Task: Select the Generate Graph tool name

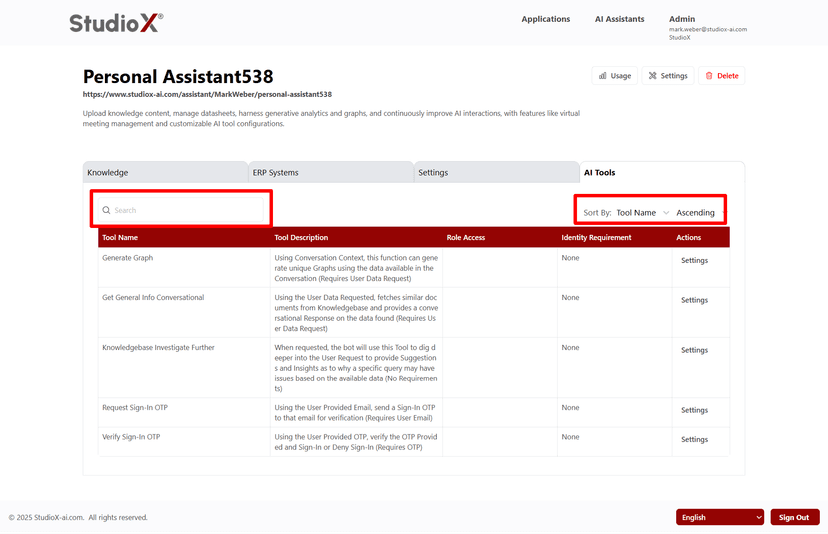Action: pos(127,258)
